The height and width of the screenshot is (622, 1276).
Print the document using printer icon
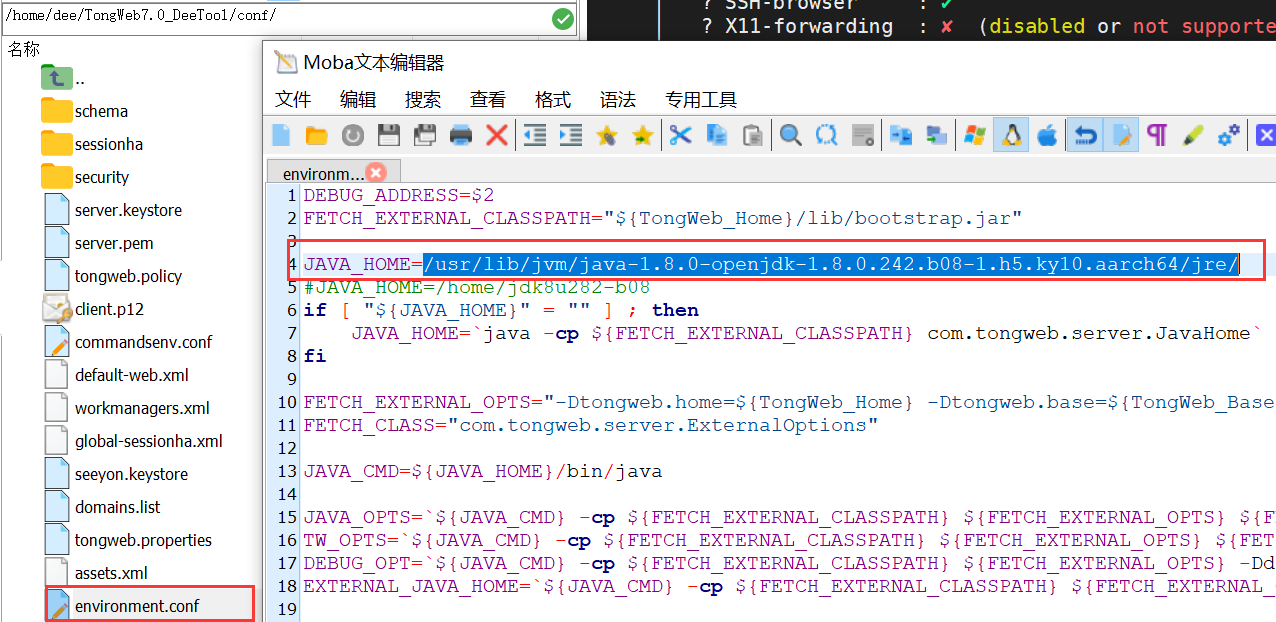460,135
